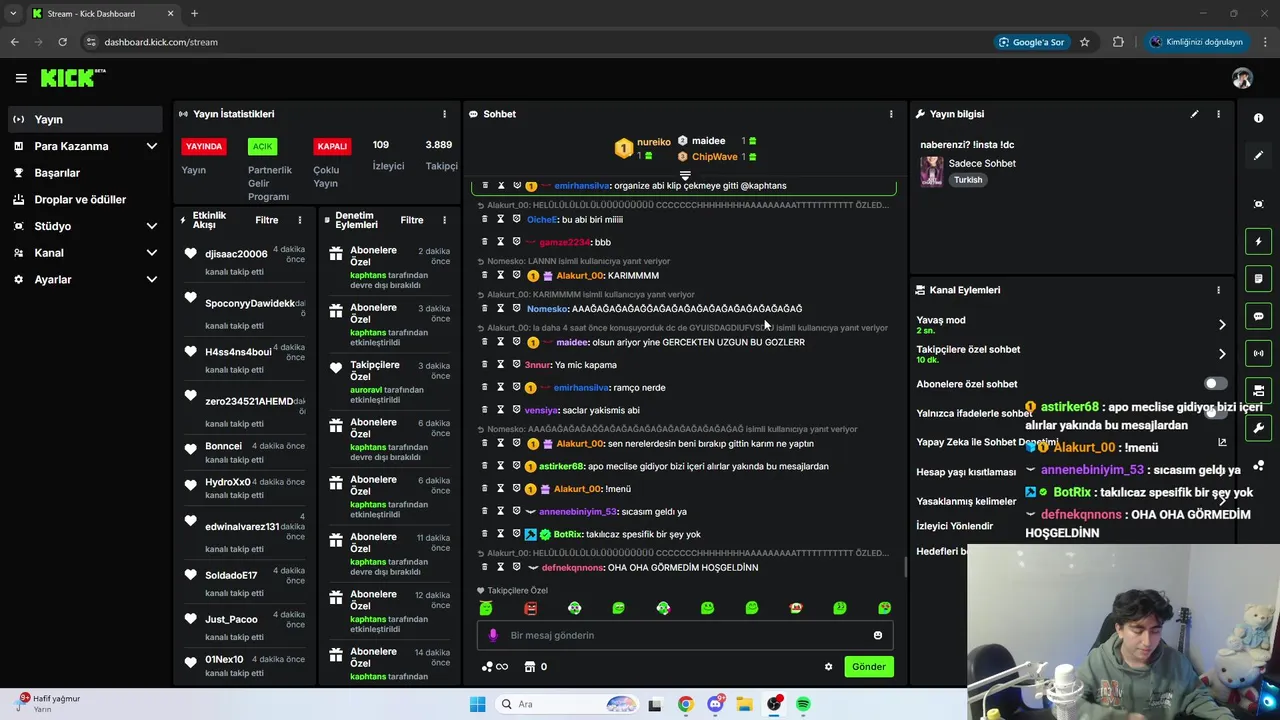Click the shield icon on BotRix message
Viewport: 1280px width, 720px height.
(517, 534)
